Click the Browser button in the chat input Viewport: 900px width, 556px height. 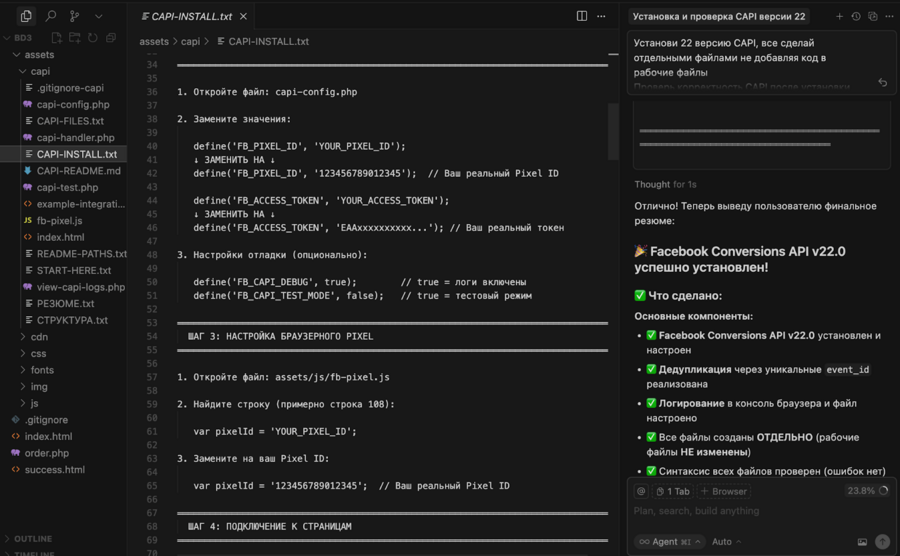(x=724, y=491)
